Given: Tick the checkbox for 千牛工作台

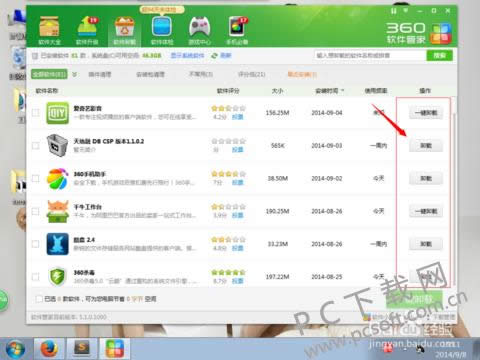Looking at the screenshot, I should (35, 211).
